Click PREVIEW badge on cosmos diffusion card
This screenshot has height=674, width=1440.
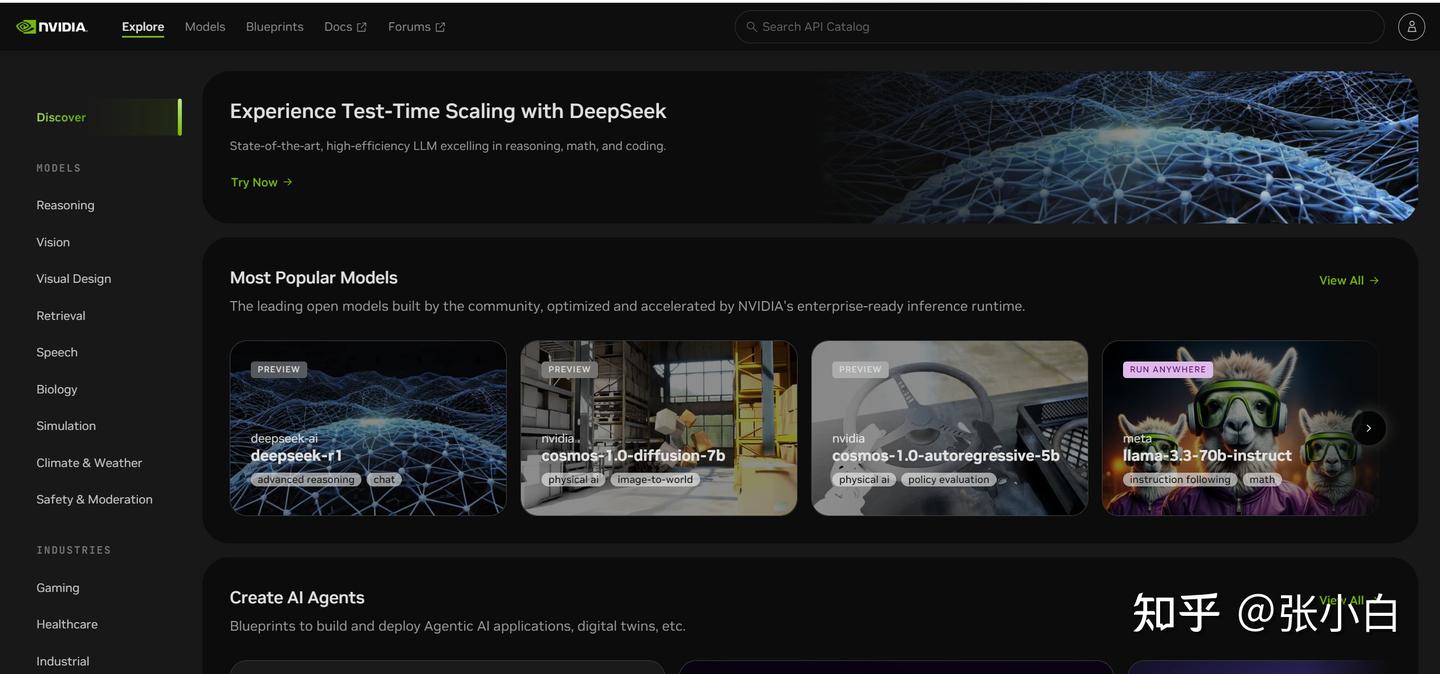tap(570, 369)
